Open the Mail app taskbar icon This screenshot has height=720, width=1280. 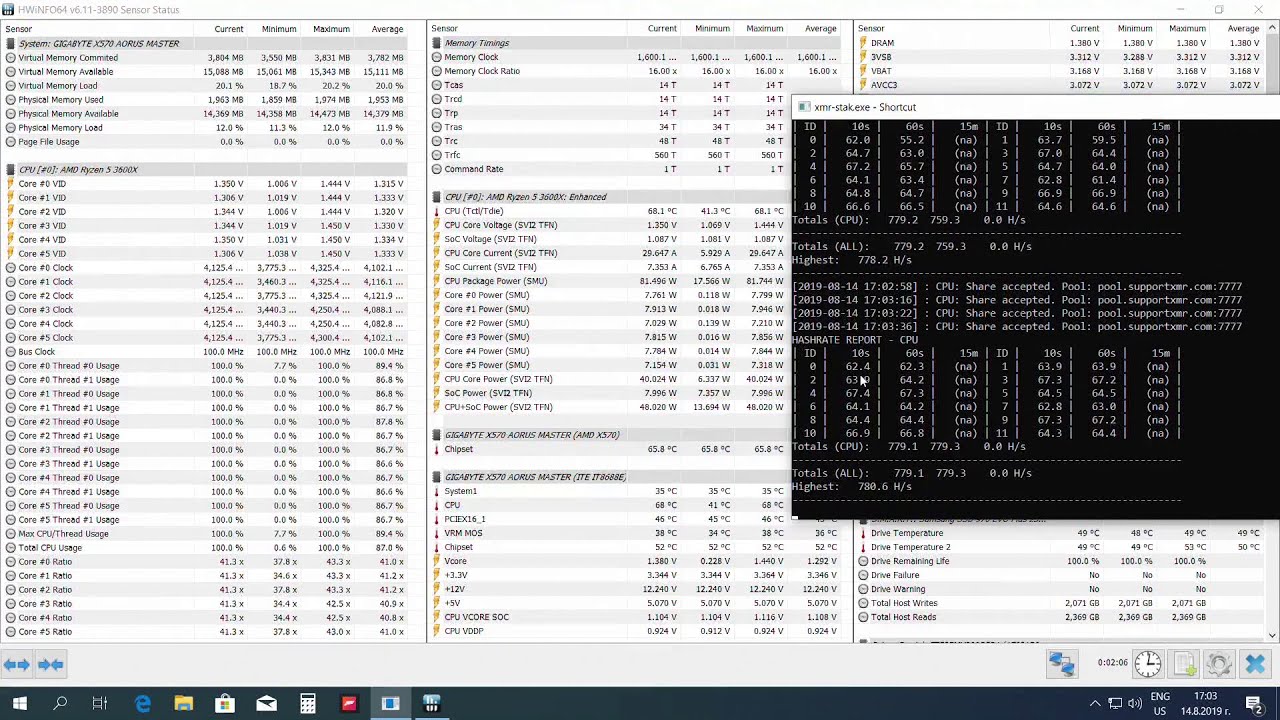(x=266, y=704)
